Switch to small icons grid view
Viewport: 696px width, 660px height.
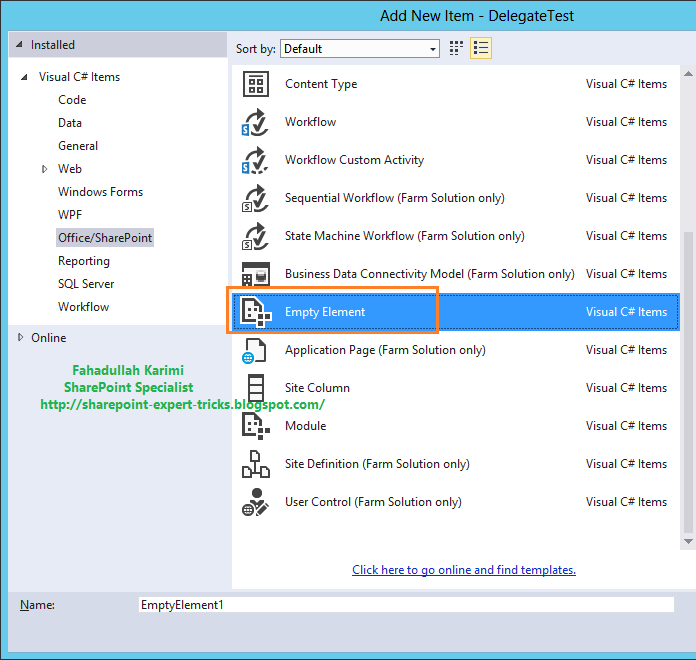click(x=456, y=48)
